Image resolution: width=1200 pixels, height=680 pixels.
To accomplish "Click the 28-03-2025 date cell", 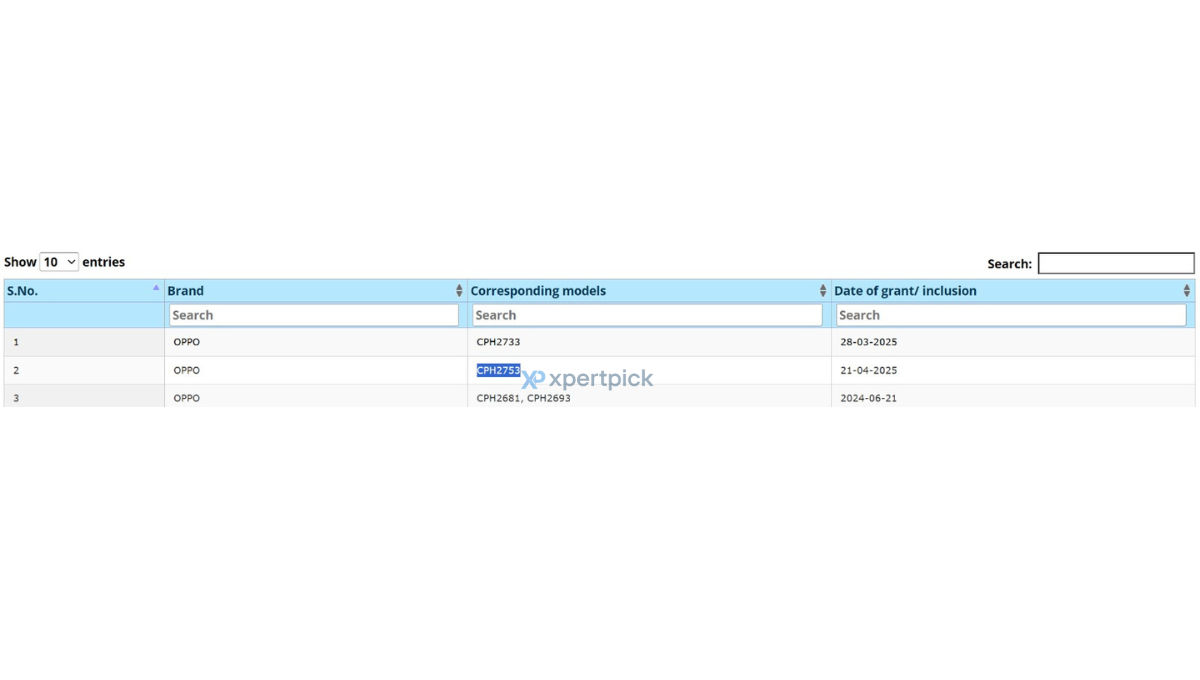I will click(x=869, y=342).
